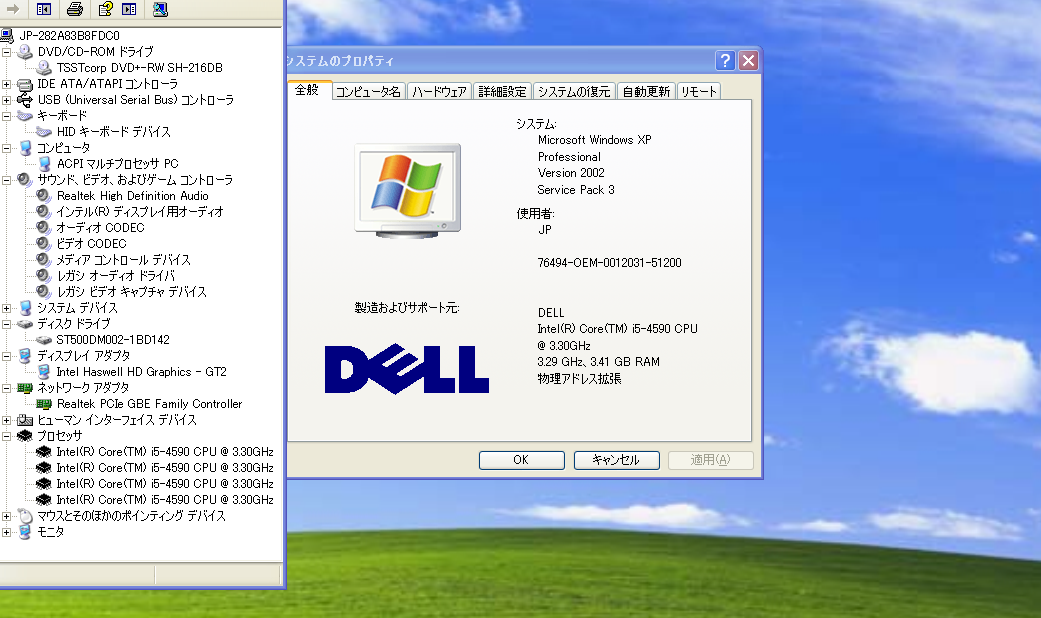Image resolution: width=1041 pixels, height=618 pixels.
Task: Collapse the コンピュータ node
Action: pyautogui.click(x=7, y=148)
